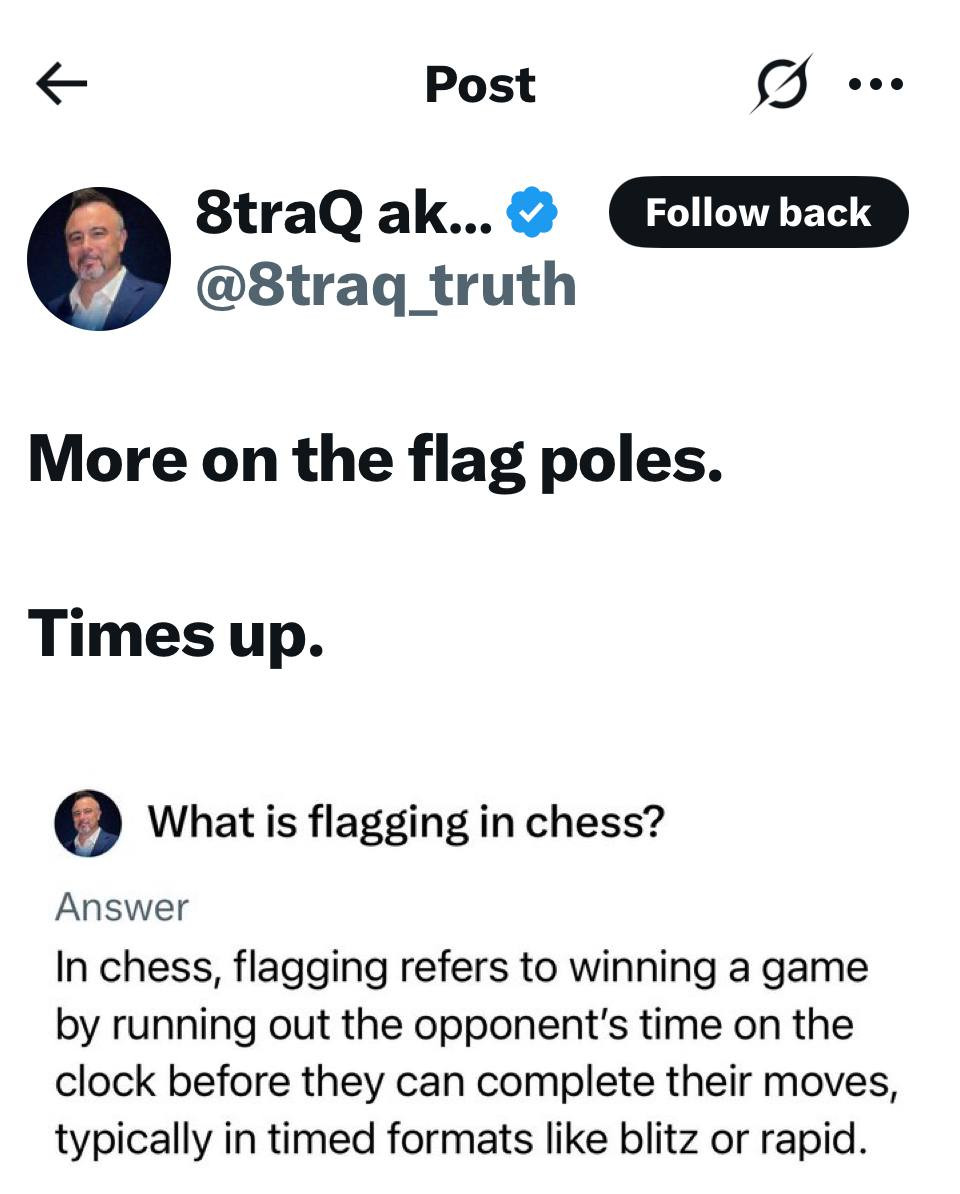Screen dimensions: 960x1194
Task: Tap the "Post" header title
Action: click(x=480, y=85)
